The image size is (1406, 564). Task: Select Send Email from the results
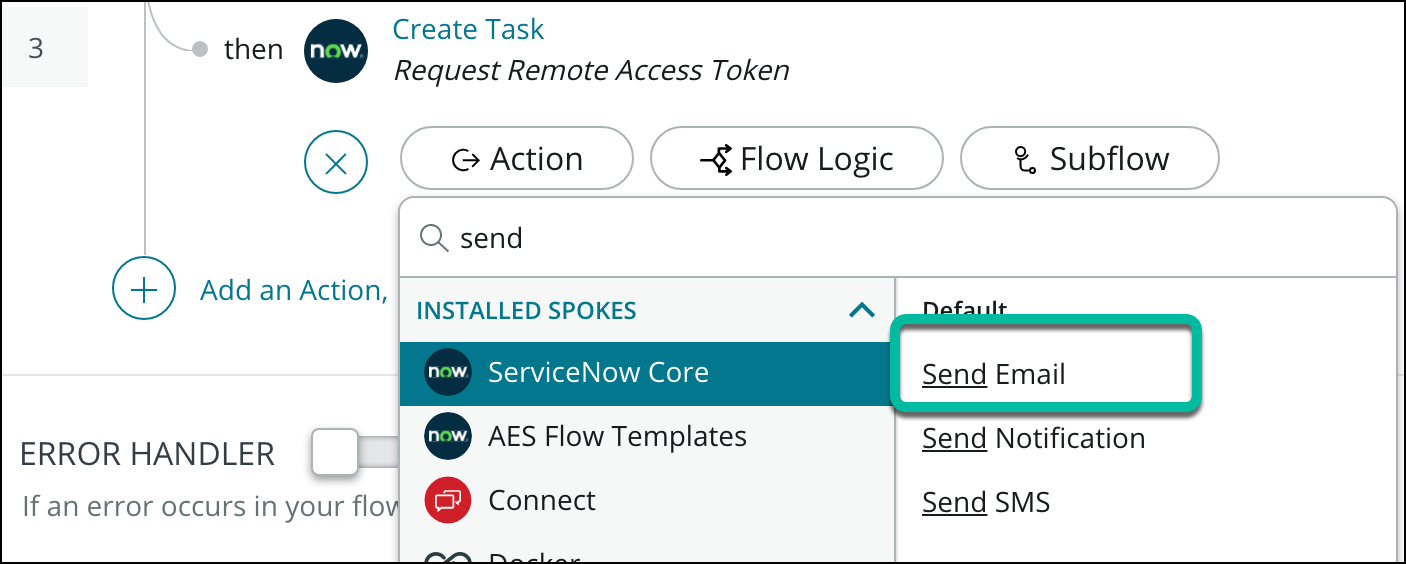pos(994,374)
